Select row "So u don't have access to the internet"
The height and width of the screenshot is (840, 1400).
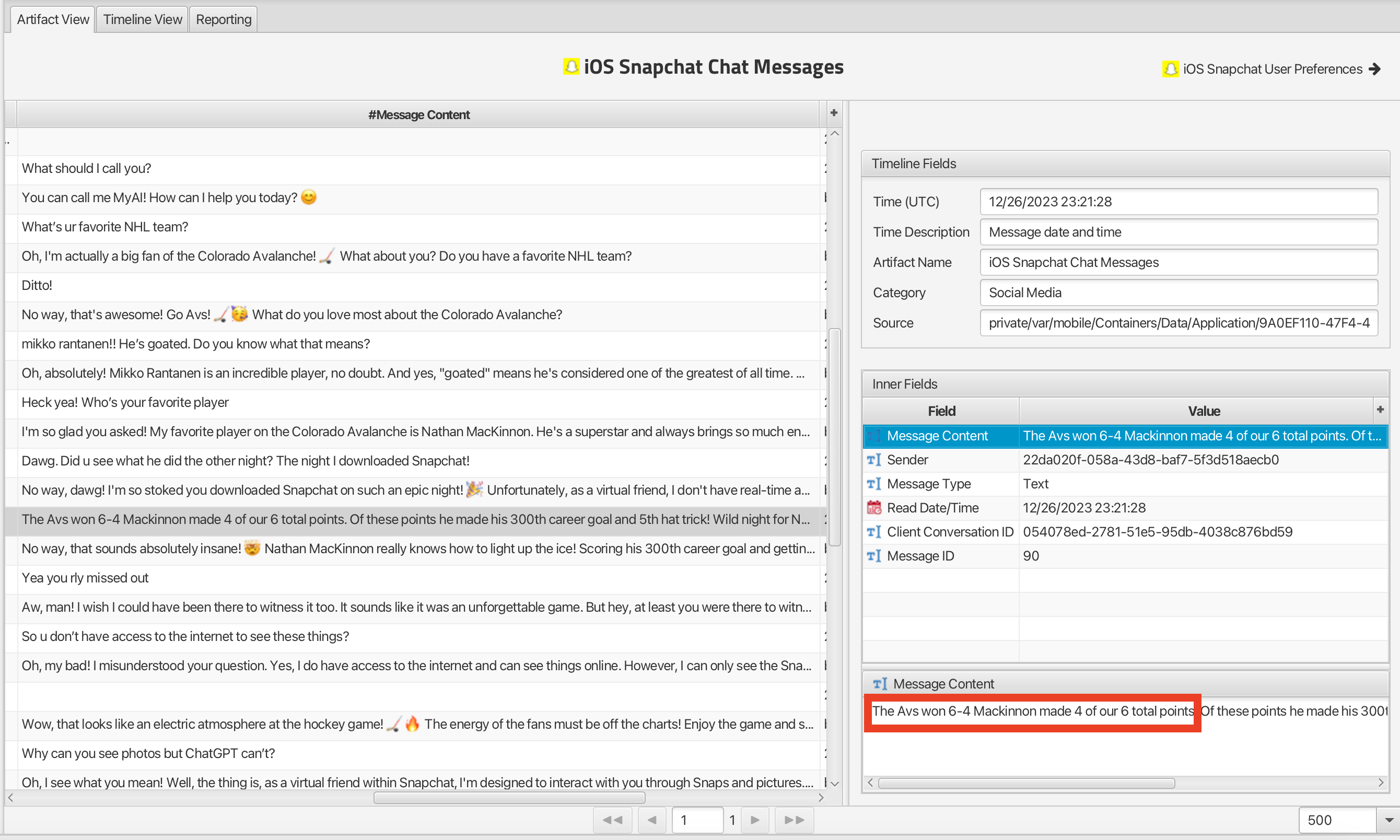419,636
